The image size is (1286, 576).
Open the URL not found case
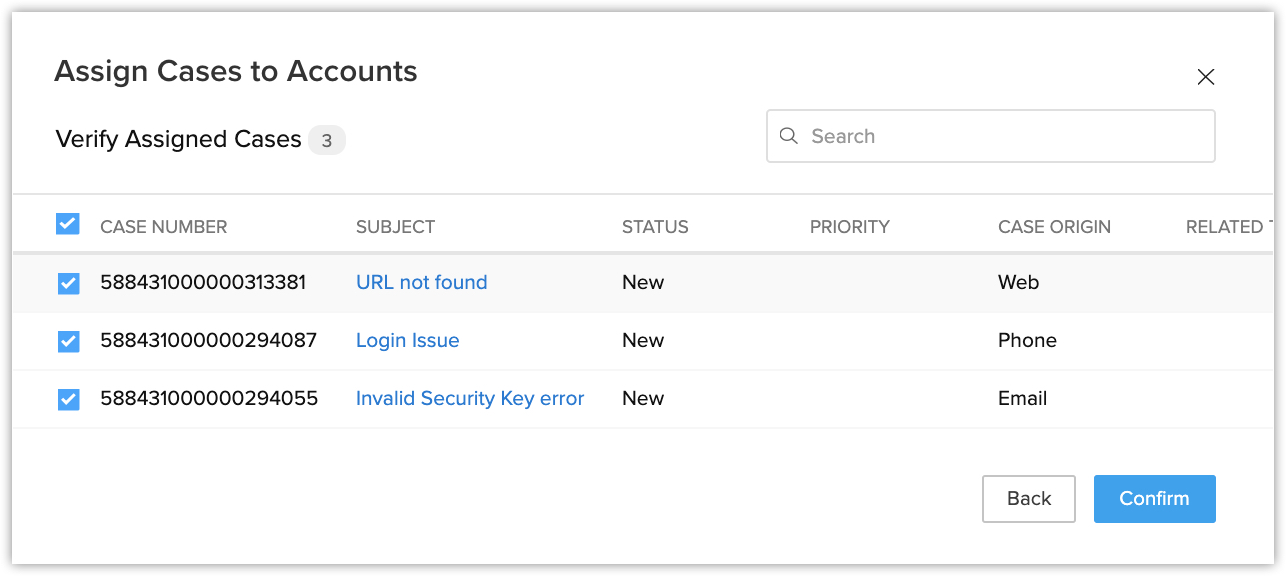point(421,282)
